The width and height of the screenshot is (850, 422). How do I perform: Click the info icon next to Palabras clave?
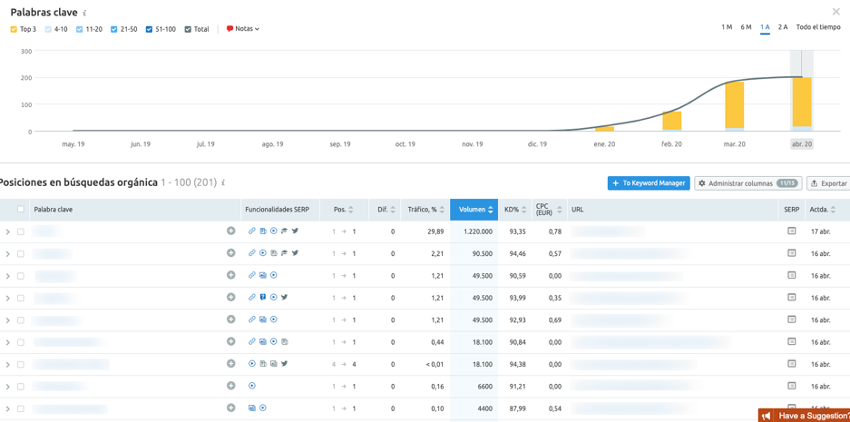pos(84,13)
